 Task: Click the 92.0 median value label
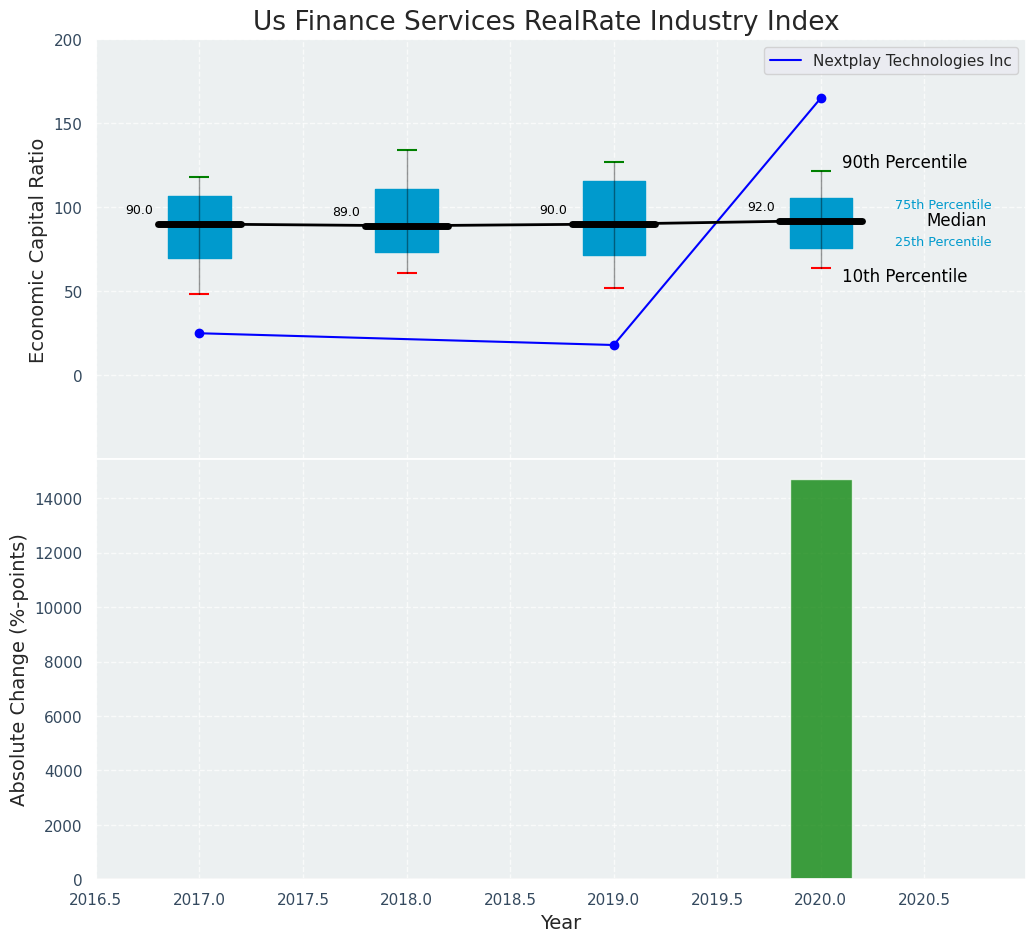[x=761, y=207]
